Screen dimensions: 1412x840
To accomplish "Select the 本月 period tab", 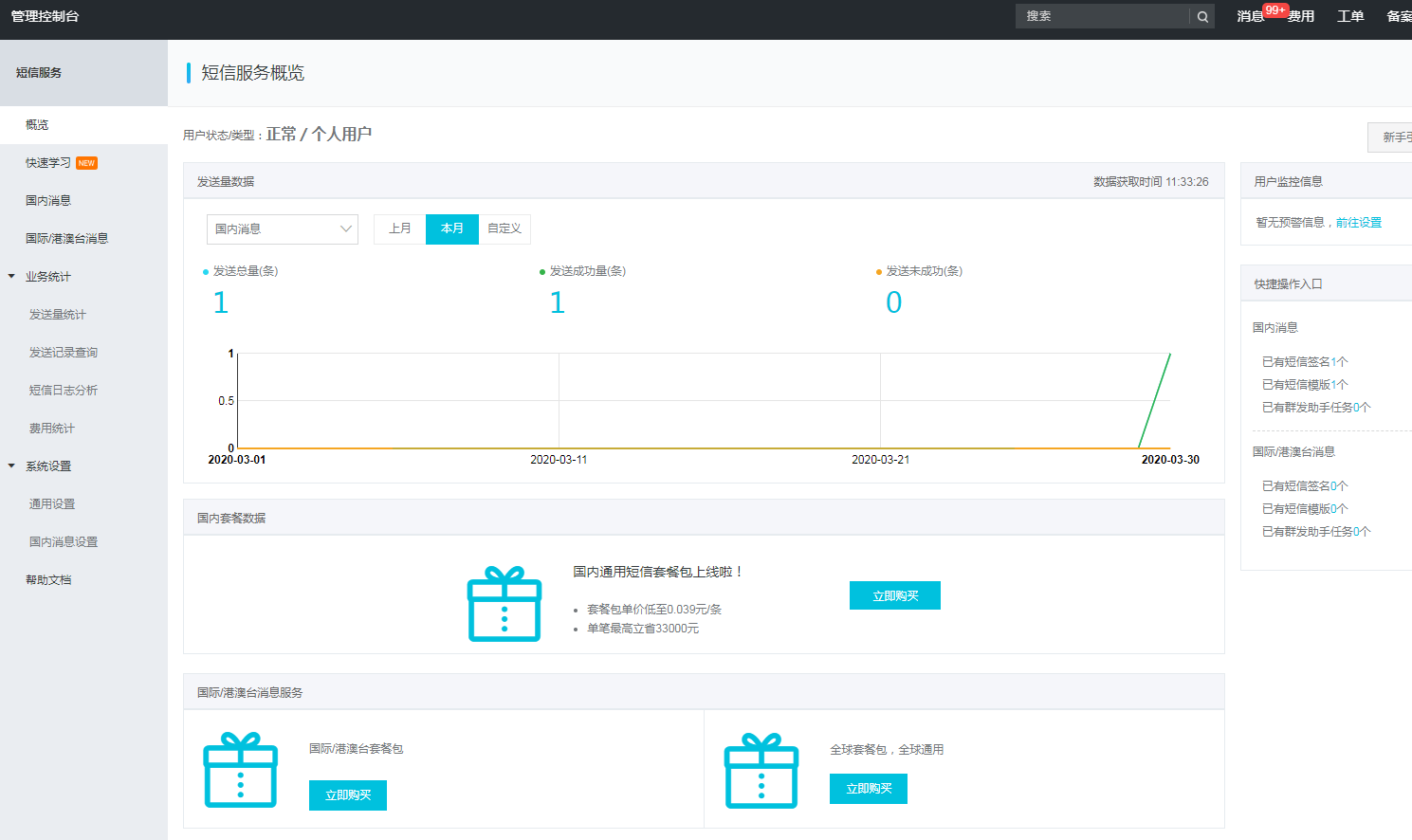I will [x=452, y=228].
